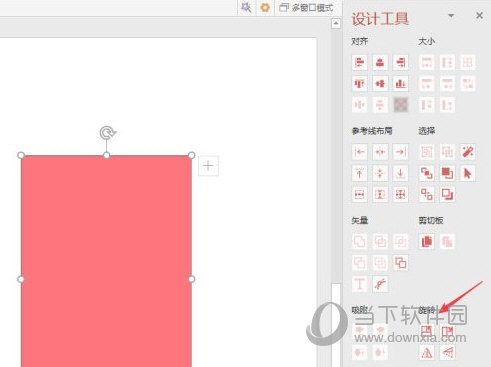The height and width of the screenshot is (367, 491).
Task: Click the horizontal center align icon under 对齐
Action: coord(380,62)
